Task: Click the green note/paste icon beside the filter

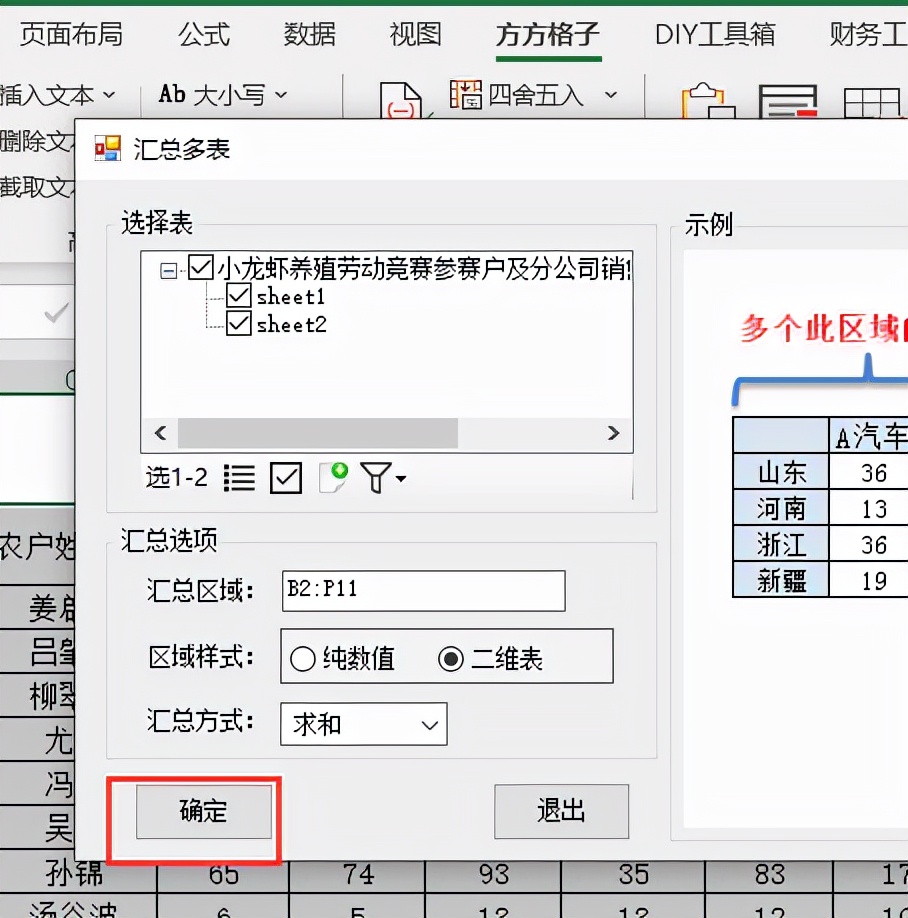Action: 331,478
